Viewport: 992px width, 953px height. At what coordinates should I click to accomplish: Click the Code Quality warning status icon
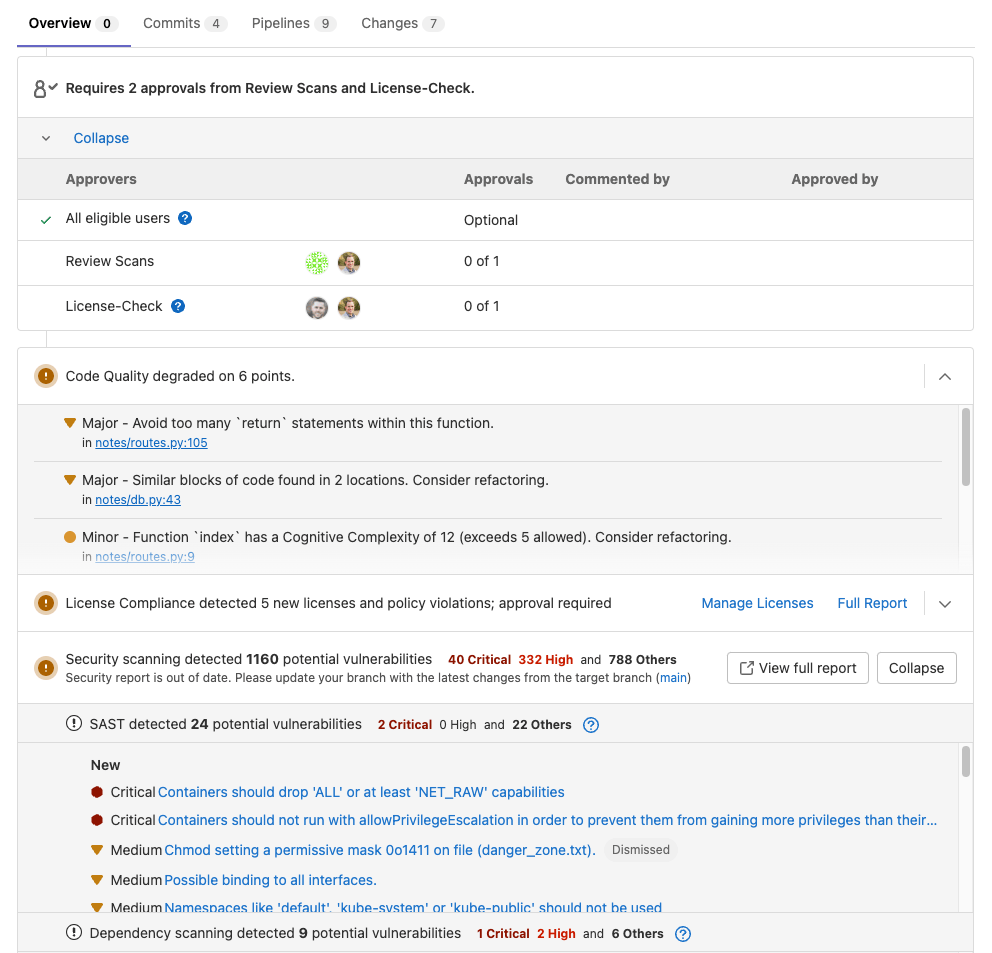click(45, 377)
